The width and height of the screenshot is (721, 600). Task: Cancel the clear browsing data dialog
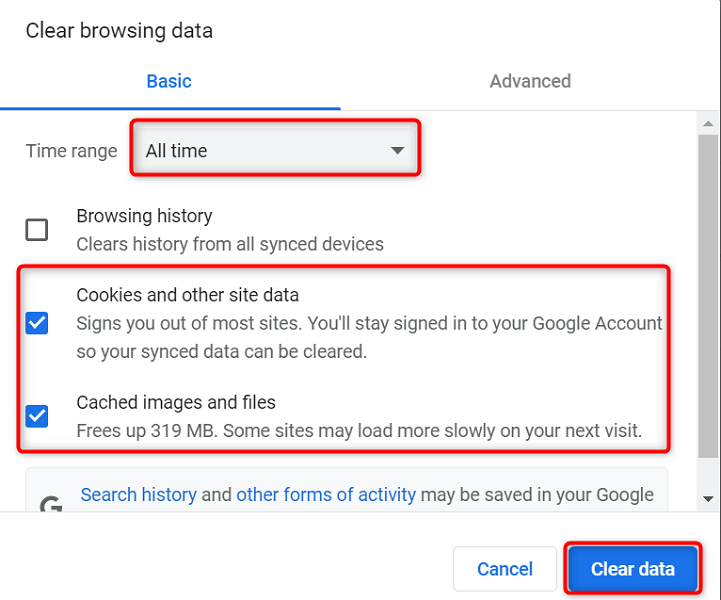click(x=505, y=569)
